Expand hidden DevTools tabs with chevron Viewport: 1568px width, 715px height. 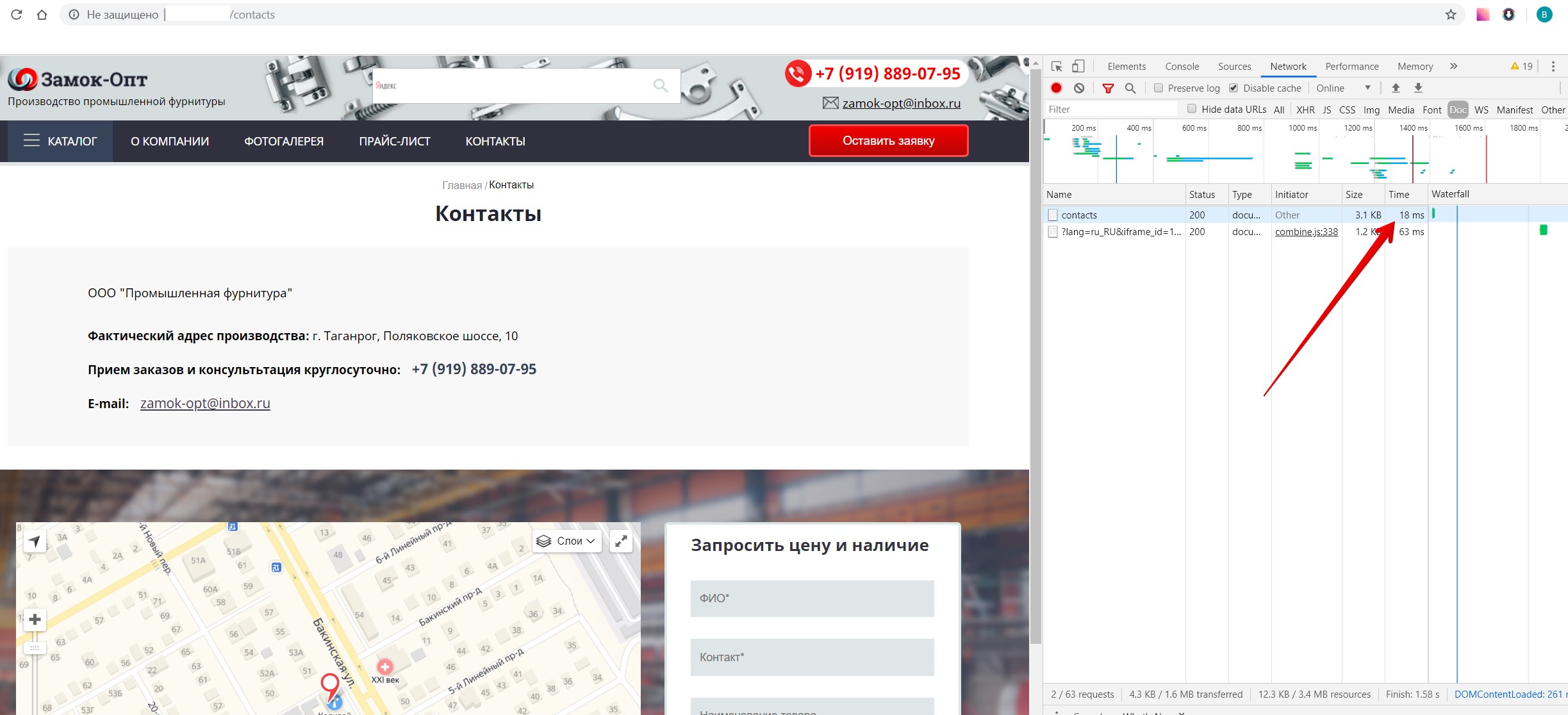[1454, 66]
